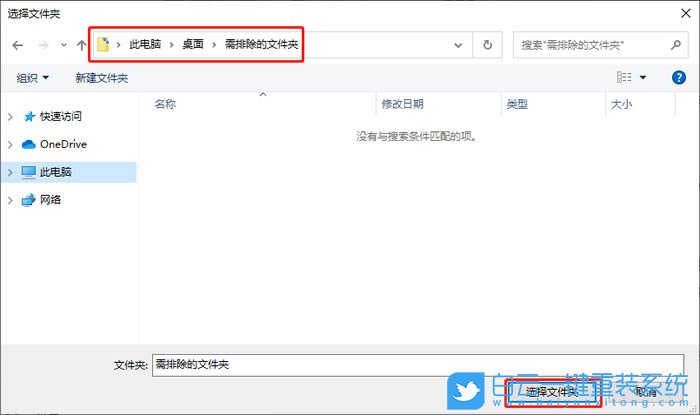700x415 pixels.
Task: Open the recent locations dropdown arrow
Action: 64,45
